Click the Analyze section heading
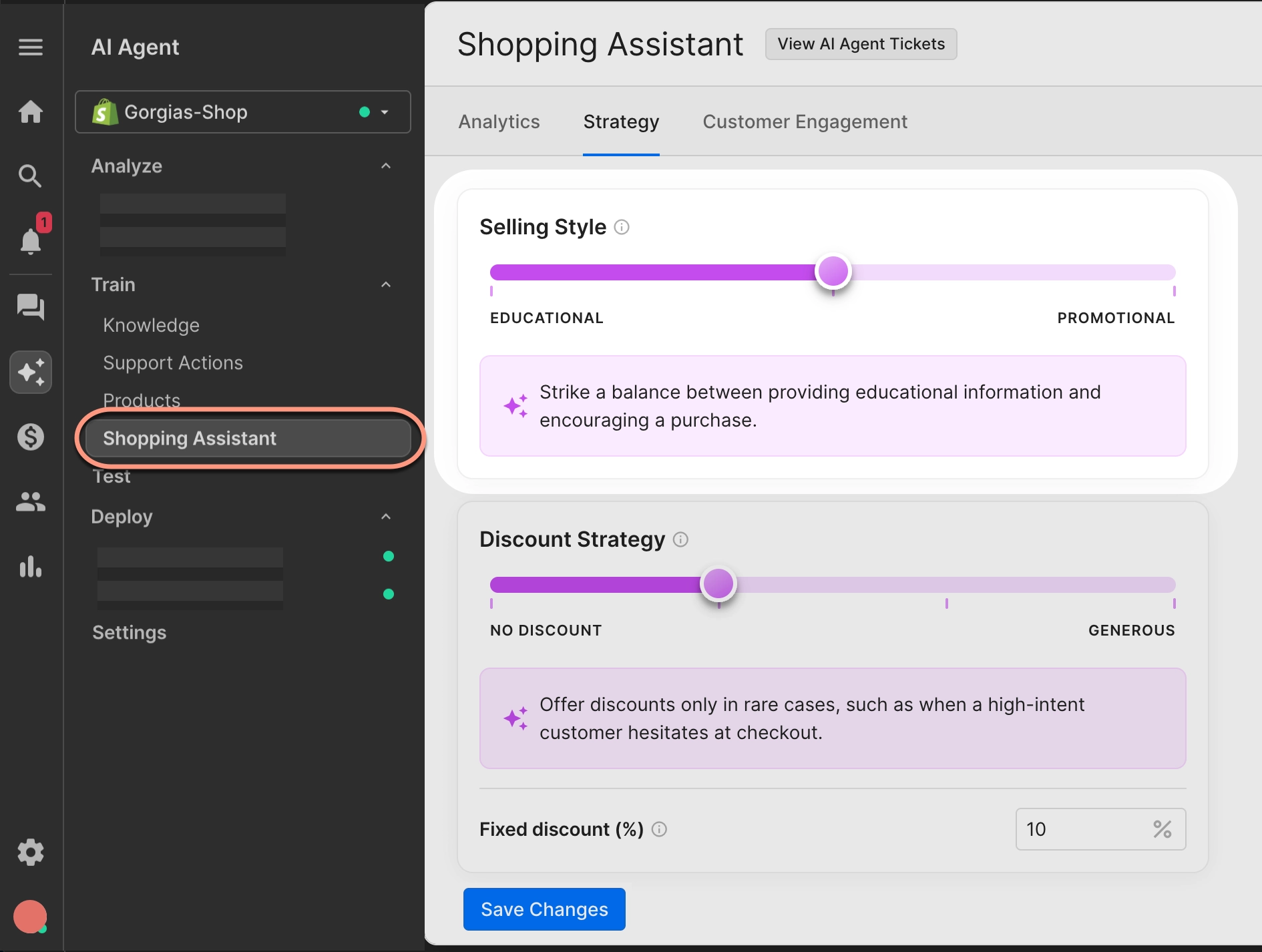The image size is (1262, 952). pyautogui.click(x=127, y=166)
